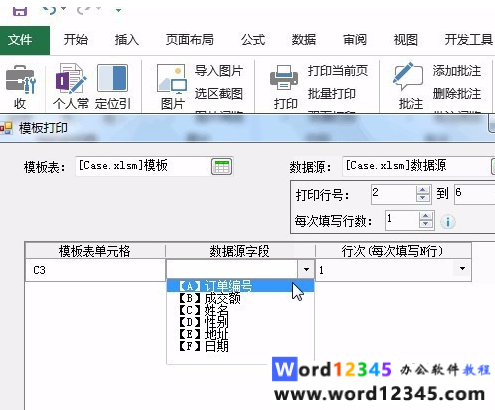
Task: Select 【E】地址 from the list
Action: point(240,334)
